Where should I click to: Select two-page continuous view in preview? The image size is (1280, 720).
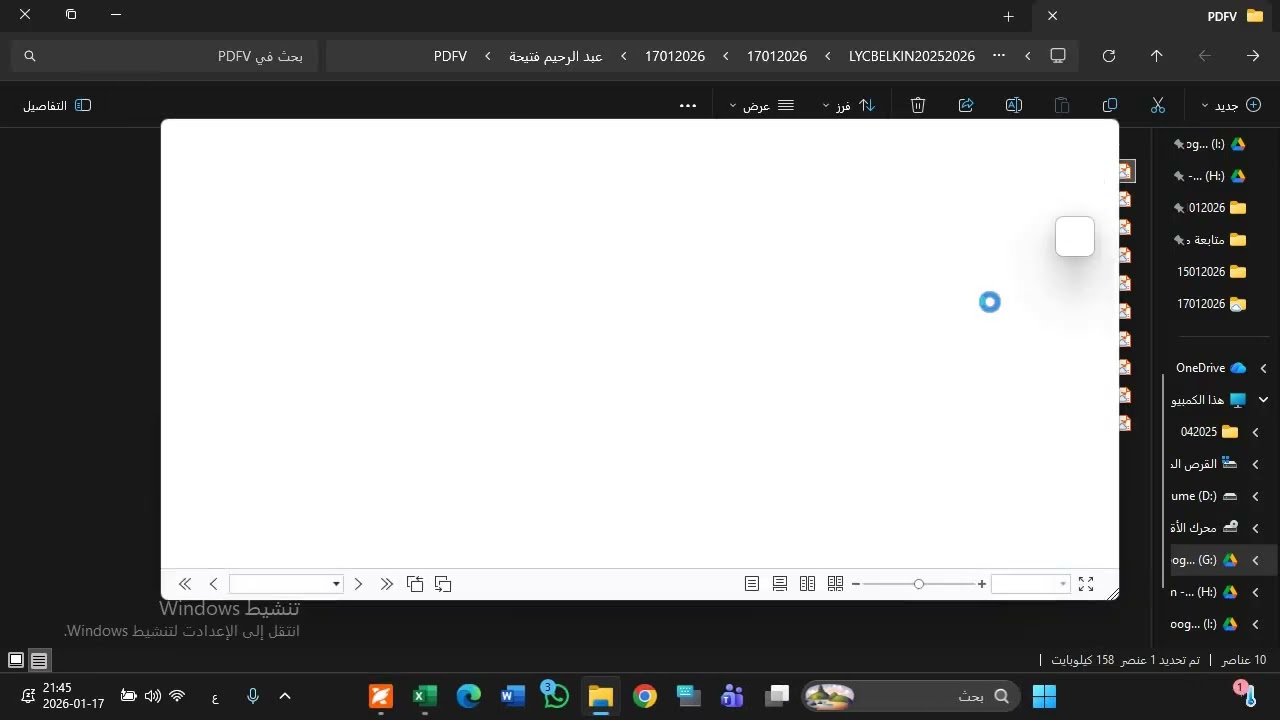tap(836, 584)
